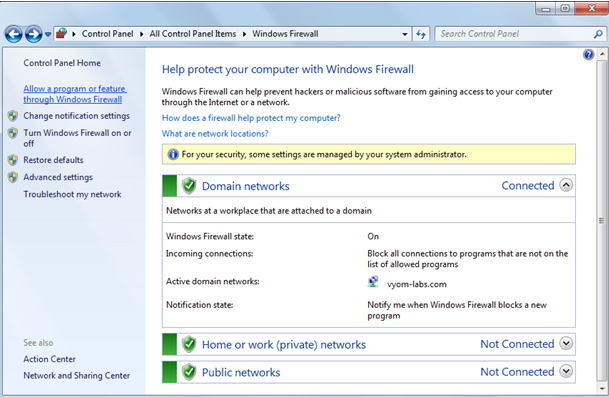This screenshot has height=397, width=609.
Task: Click Home or work (private) networks heading
Action: click(x=284, y=345)
